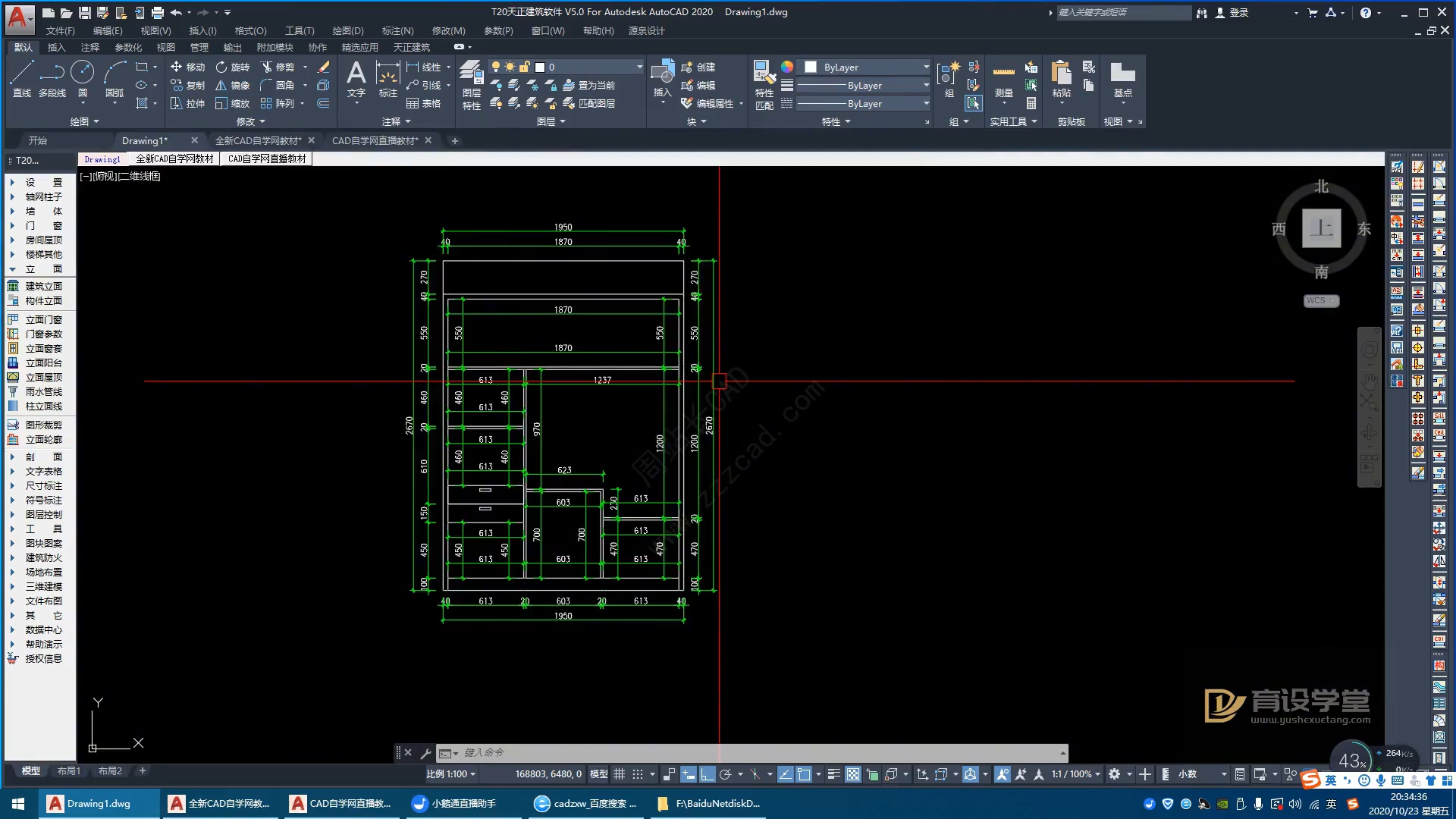Insert a 表格 (Table)
This screenshot has width=1456, height=819.
coord(423,103)
